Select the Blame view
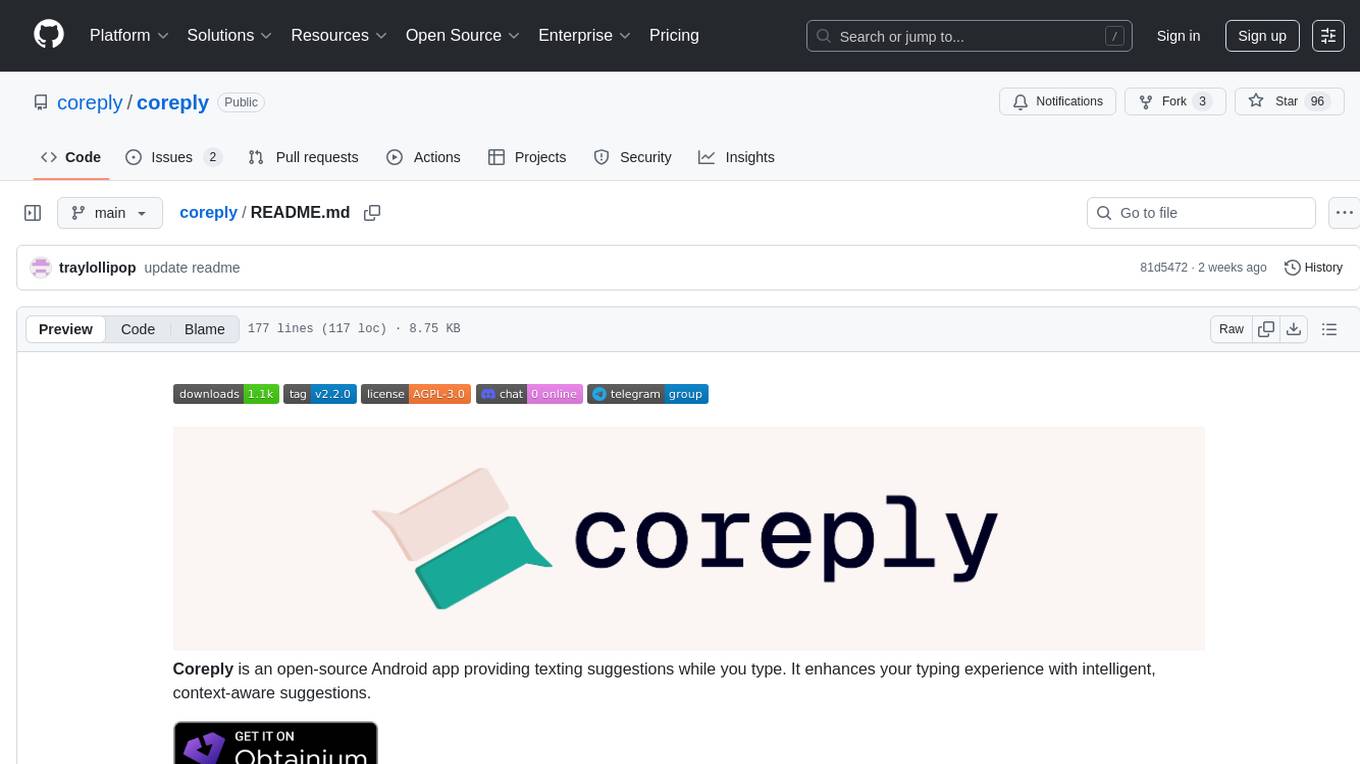Image resolution: width=1360 pixels, height=764 pixels. (204, 329)
